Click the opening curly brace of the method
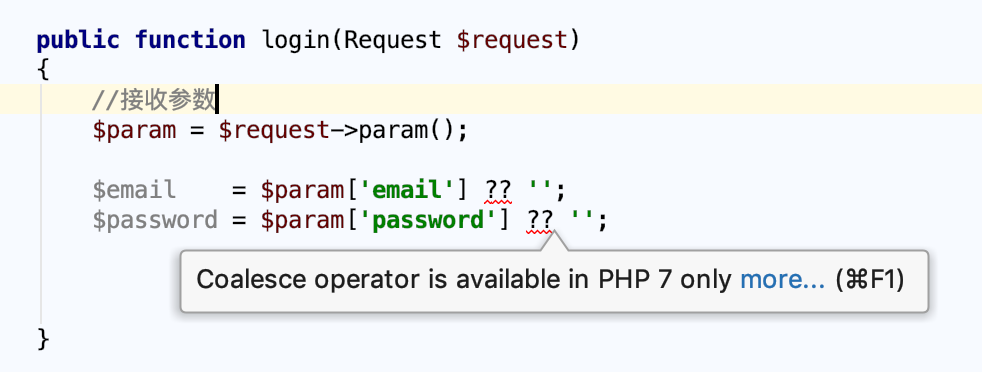 43,70
